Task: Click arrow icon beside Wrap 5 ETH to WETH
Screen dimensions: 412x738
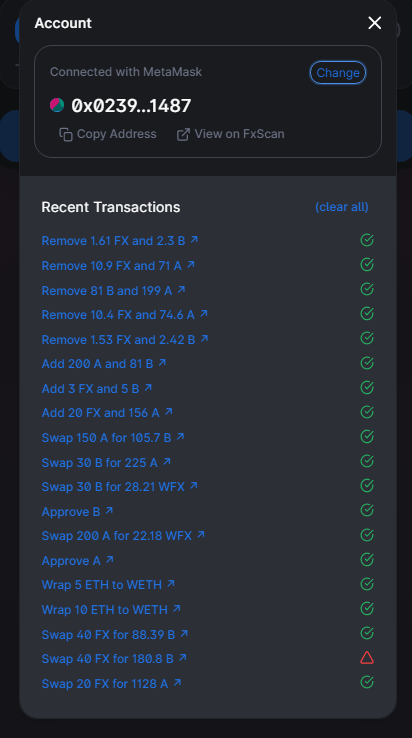Action: click(171, 584)
